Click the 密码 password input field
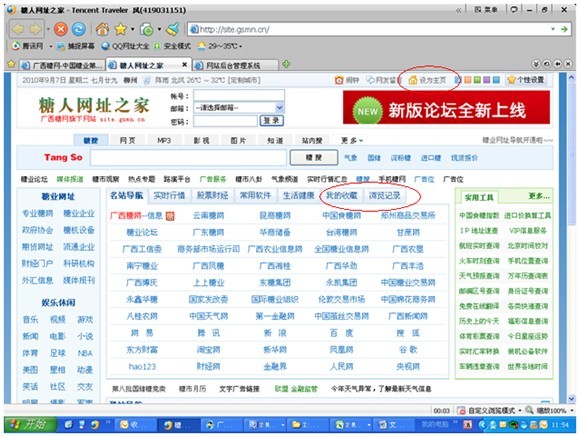The image size is (580, 437). 225,121
